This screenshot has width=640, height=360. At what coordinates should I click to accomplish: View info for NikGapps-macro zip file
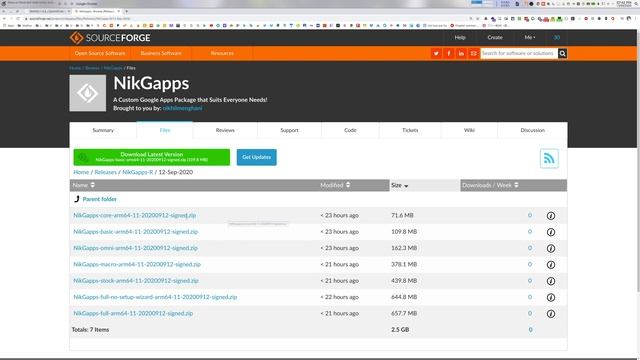[551, 264]
